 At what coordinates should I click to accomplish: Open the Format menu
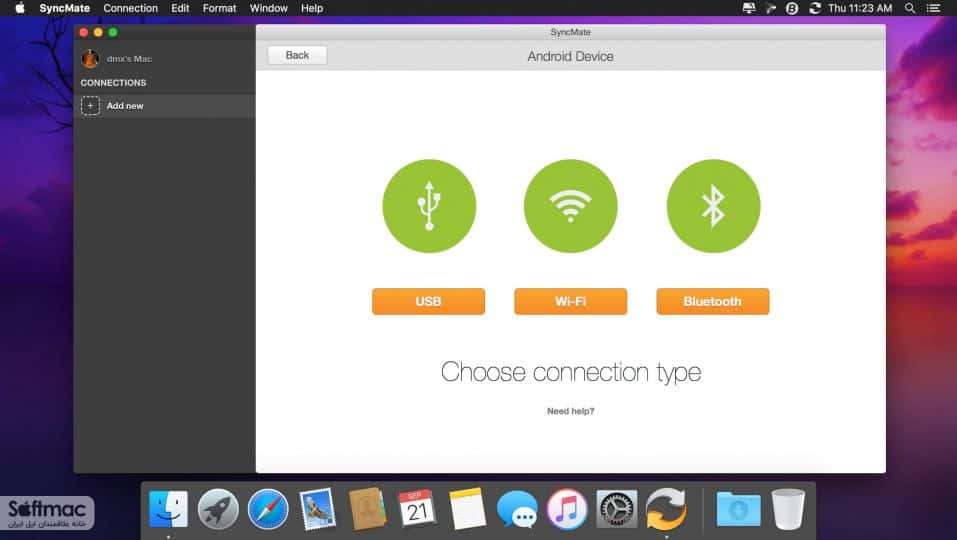point(219,8)
